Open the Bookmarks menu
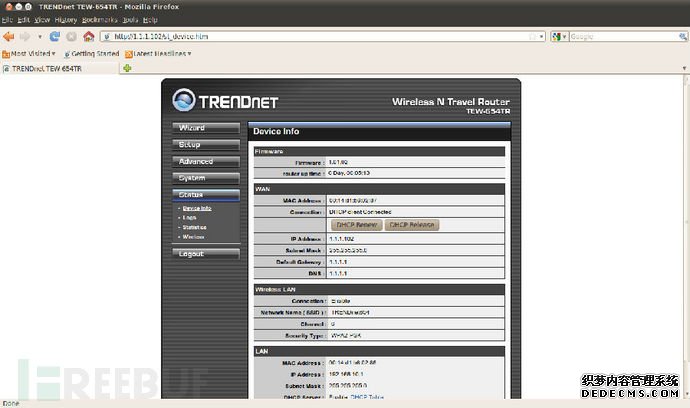This screenshot has height=408, width=690. (99, 20)
